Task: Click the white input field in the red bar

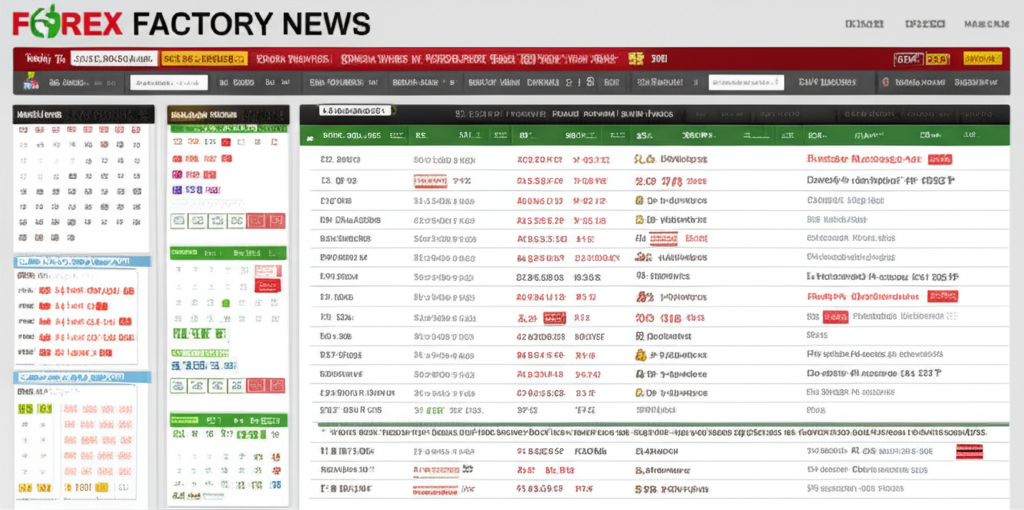Action: [x=114, y=59]
